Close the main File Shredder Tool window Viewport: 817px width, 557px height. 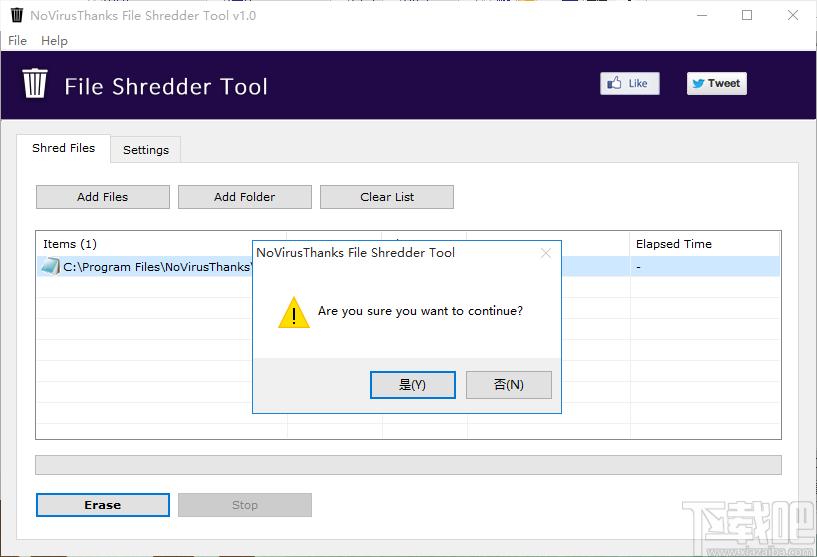793,15
